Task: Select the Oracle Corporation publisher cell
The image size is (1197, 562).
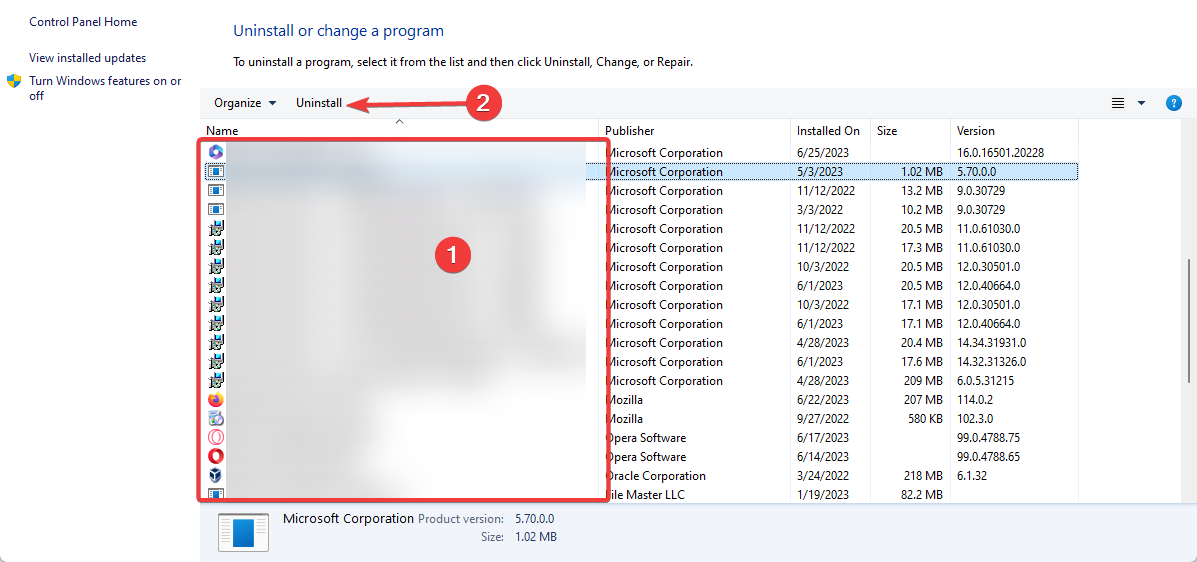Action: [x=656, y=476]
